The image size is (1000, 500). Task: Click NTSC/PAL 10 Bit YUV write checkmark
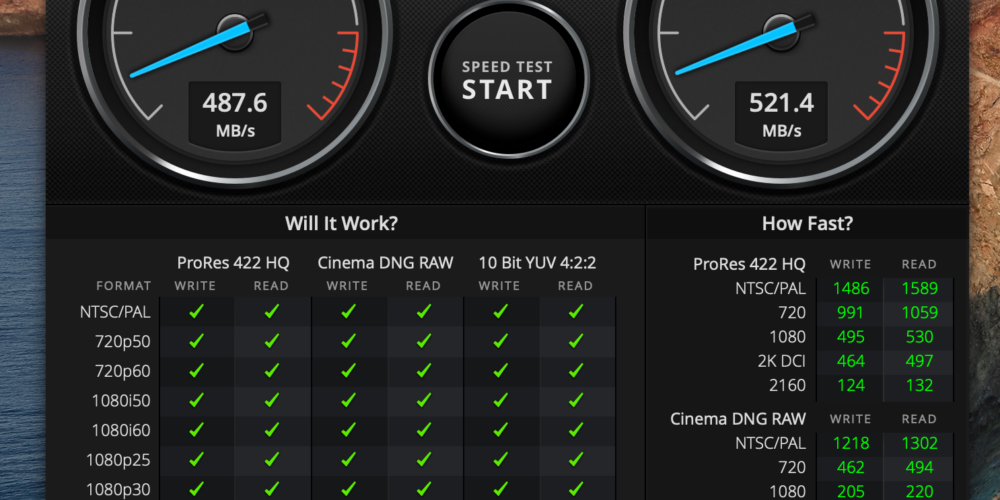coord(501,311)
